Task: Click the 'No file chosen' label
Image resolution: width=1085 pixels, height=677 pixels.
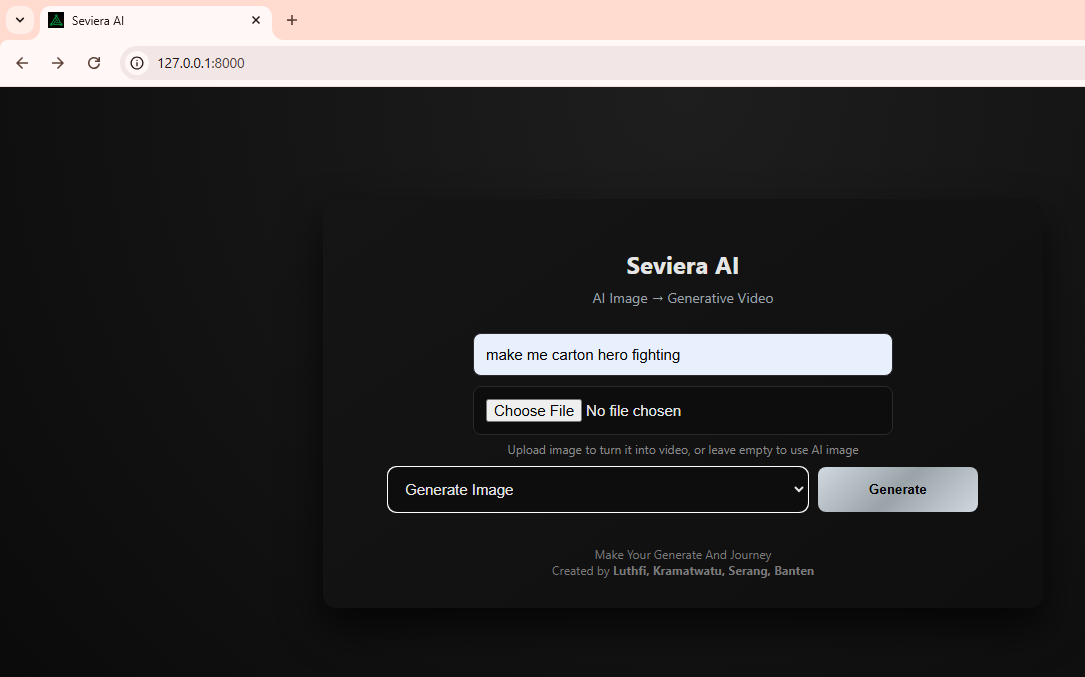Action: pyautogui.click(x=633, y=411)
